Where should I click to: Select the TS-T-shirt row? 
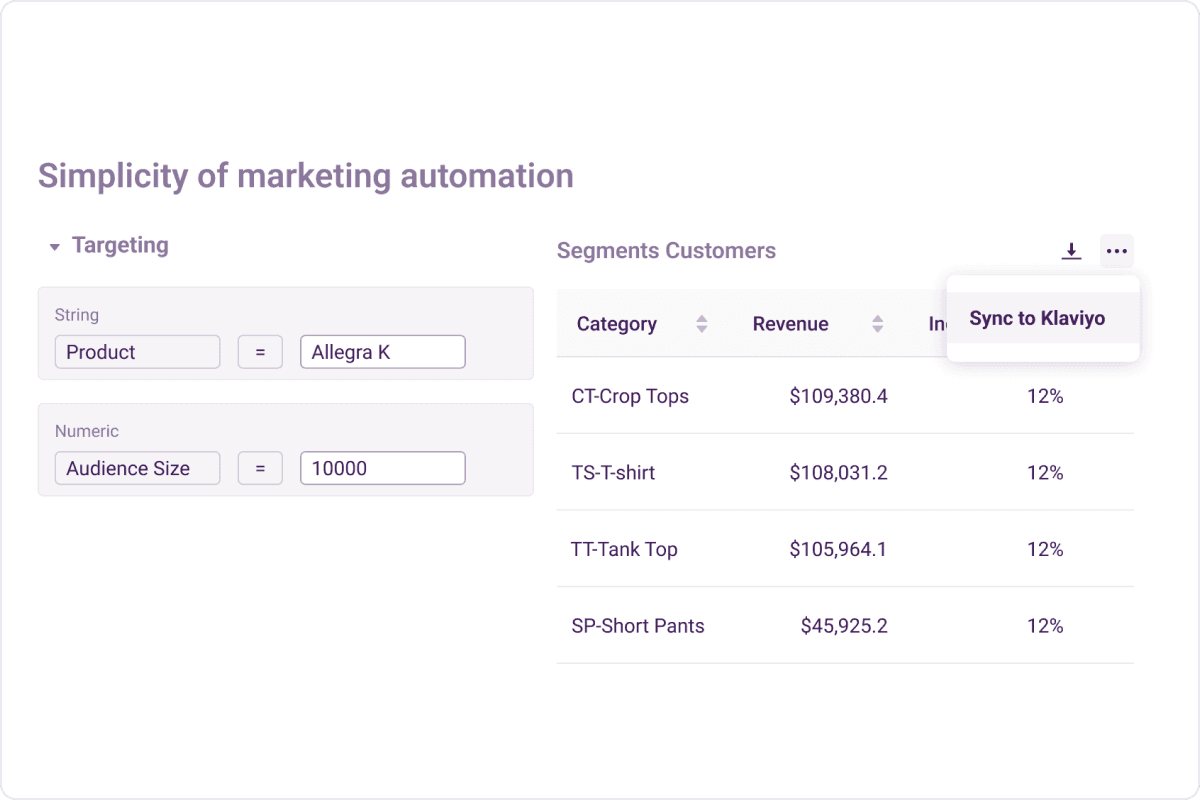[x=613, y=472]
